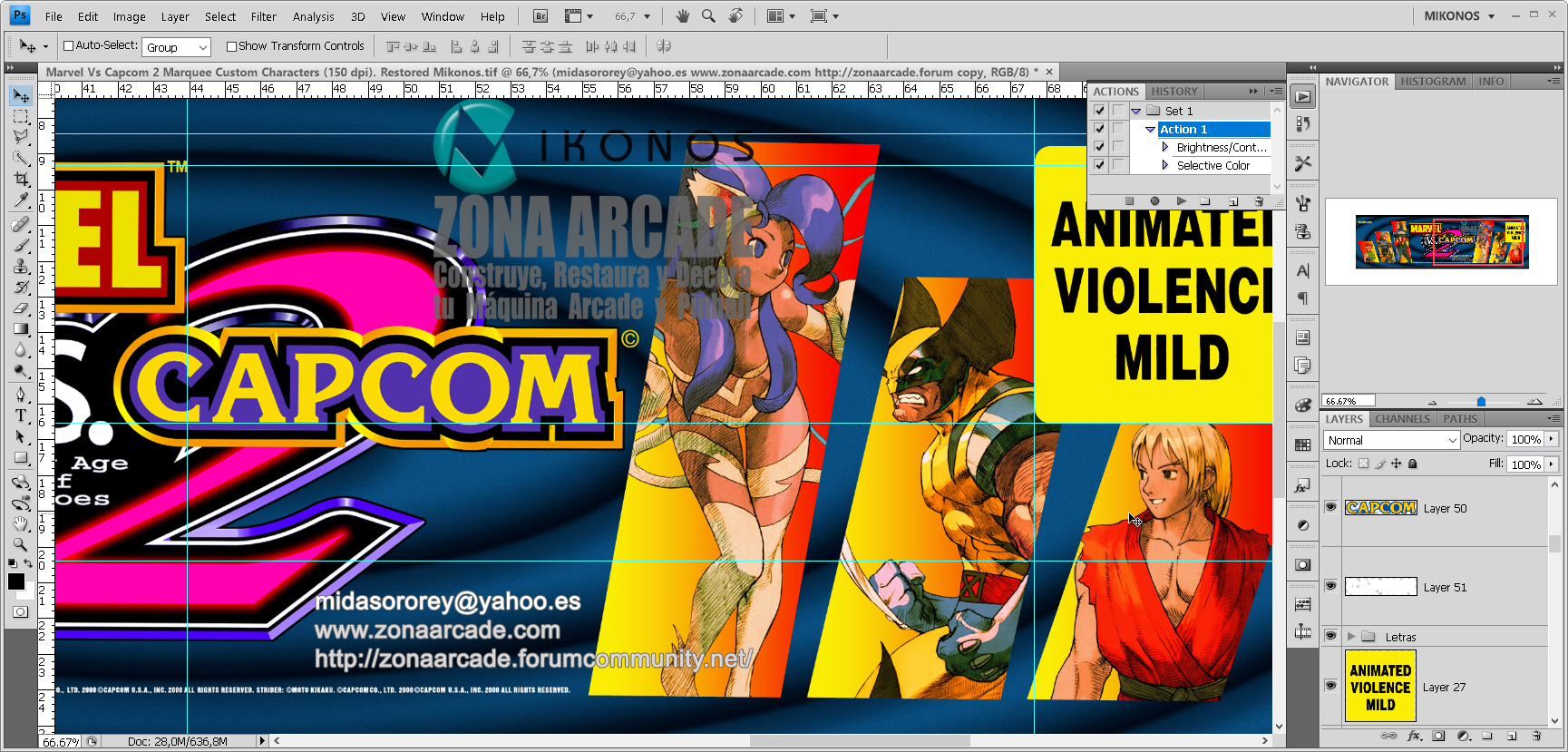This screenshot has width=1568, height=752.
Task: Expand Letras layer group
Action: coord(1351,637)
